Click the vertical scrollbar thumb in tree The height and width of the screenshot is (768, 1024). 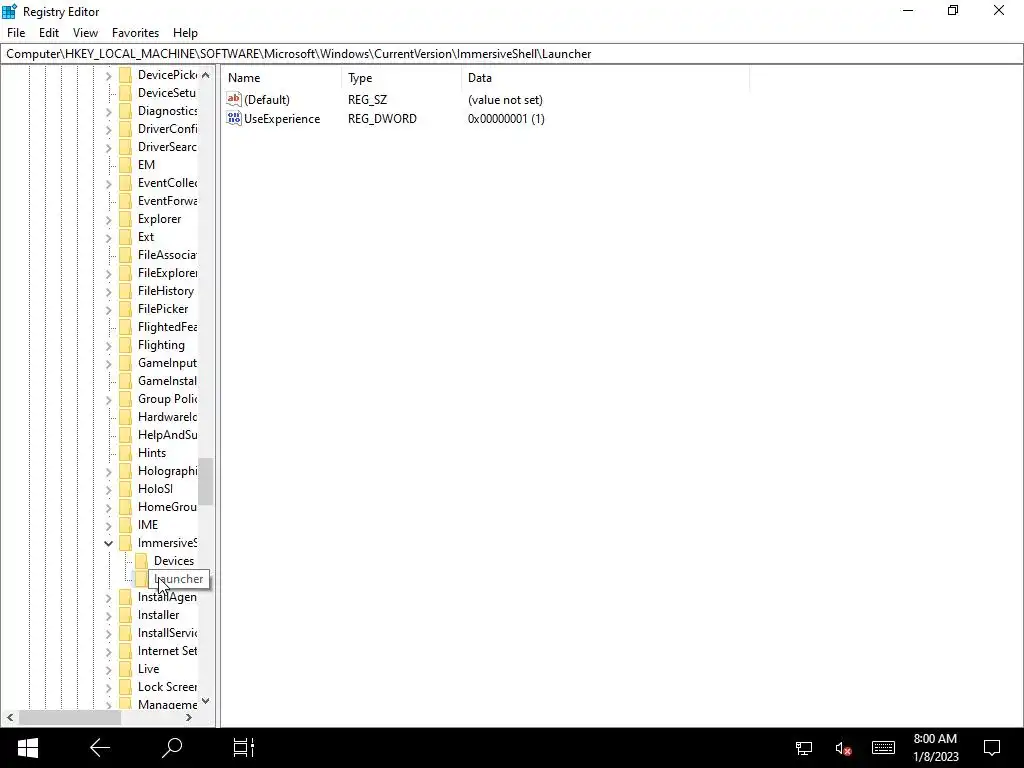pos(206,481)
